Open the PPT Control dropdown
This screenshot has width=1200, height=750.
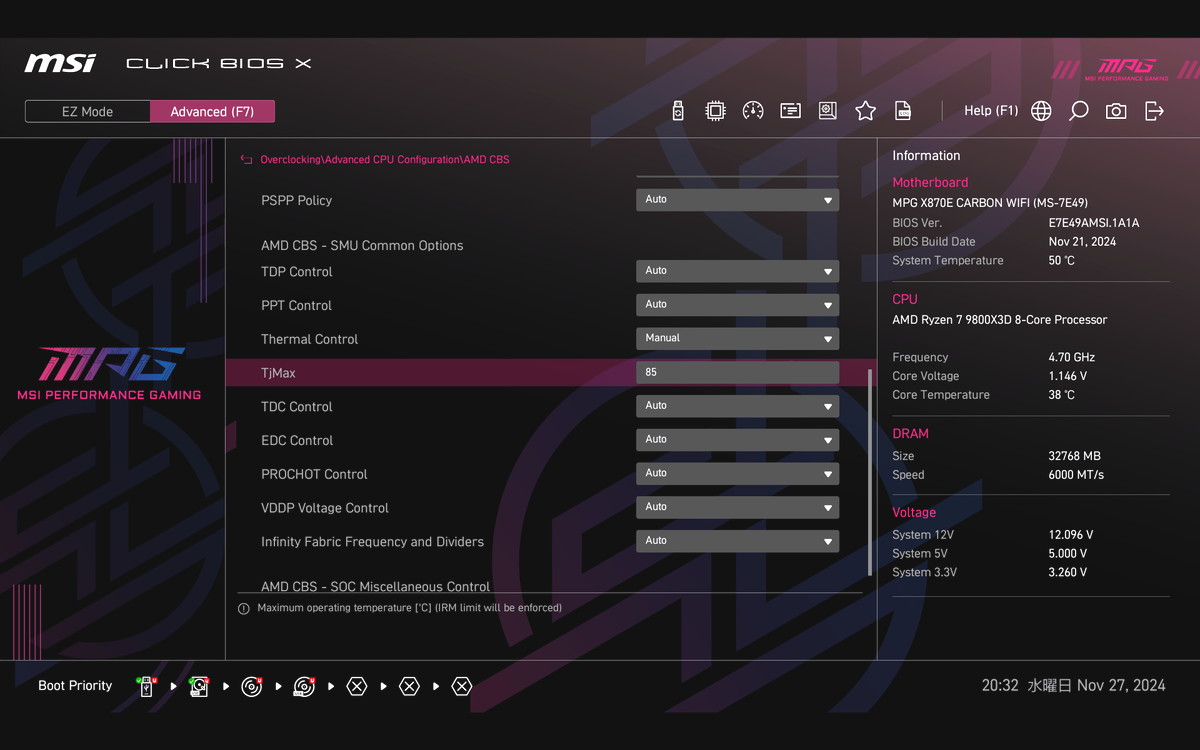pyautogui.click(x=737, y=305)
